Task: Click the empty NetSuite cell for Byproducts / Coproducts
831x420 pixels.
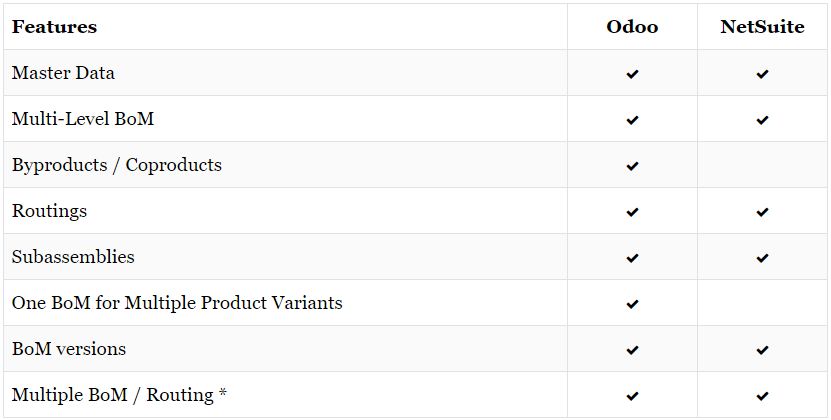Action: [x=762, y=165]
